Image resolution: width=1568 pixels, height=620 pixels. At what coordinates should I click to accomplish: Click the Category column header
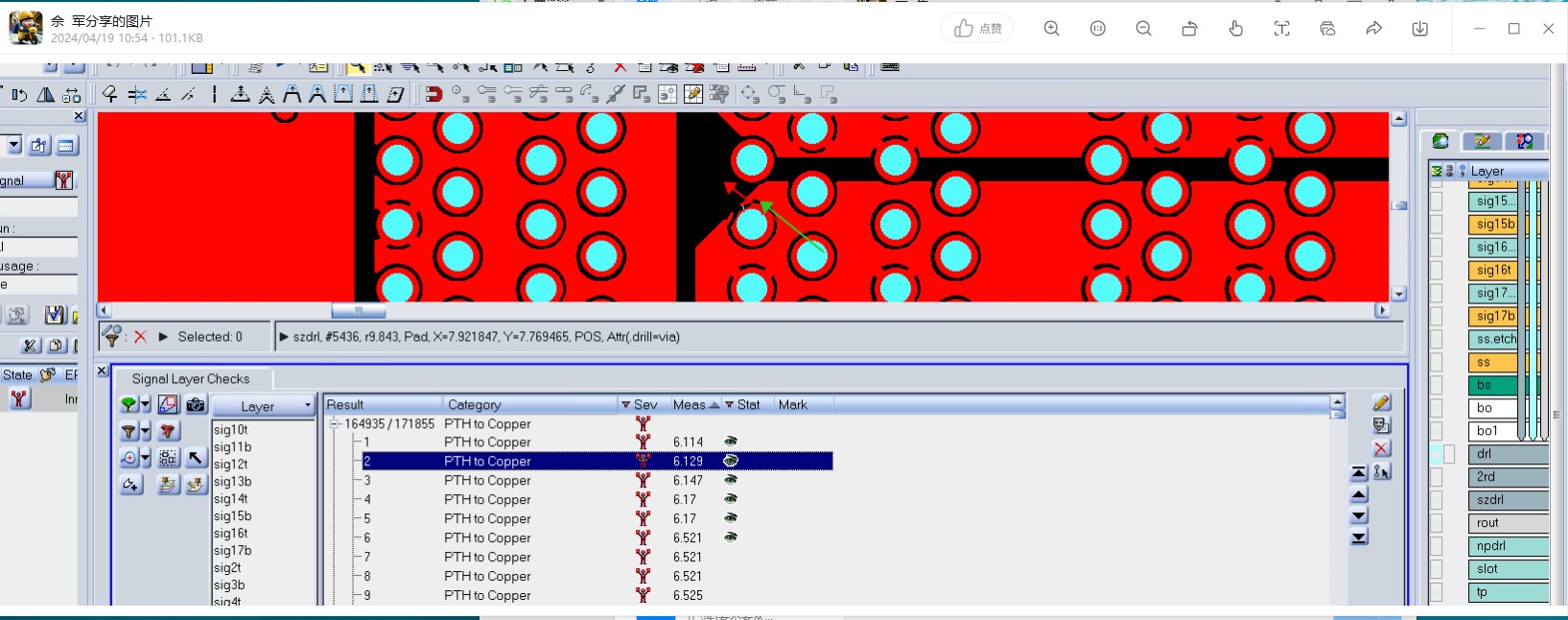pyautogui.click(x=529, y=405)
